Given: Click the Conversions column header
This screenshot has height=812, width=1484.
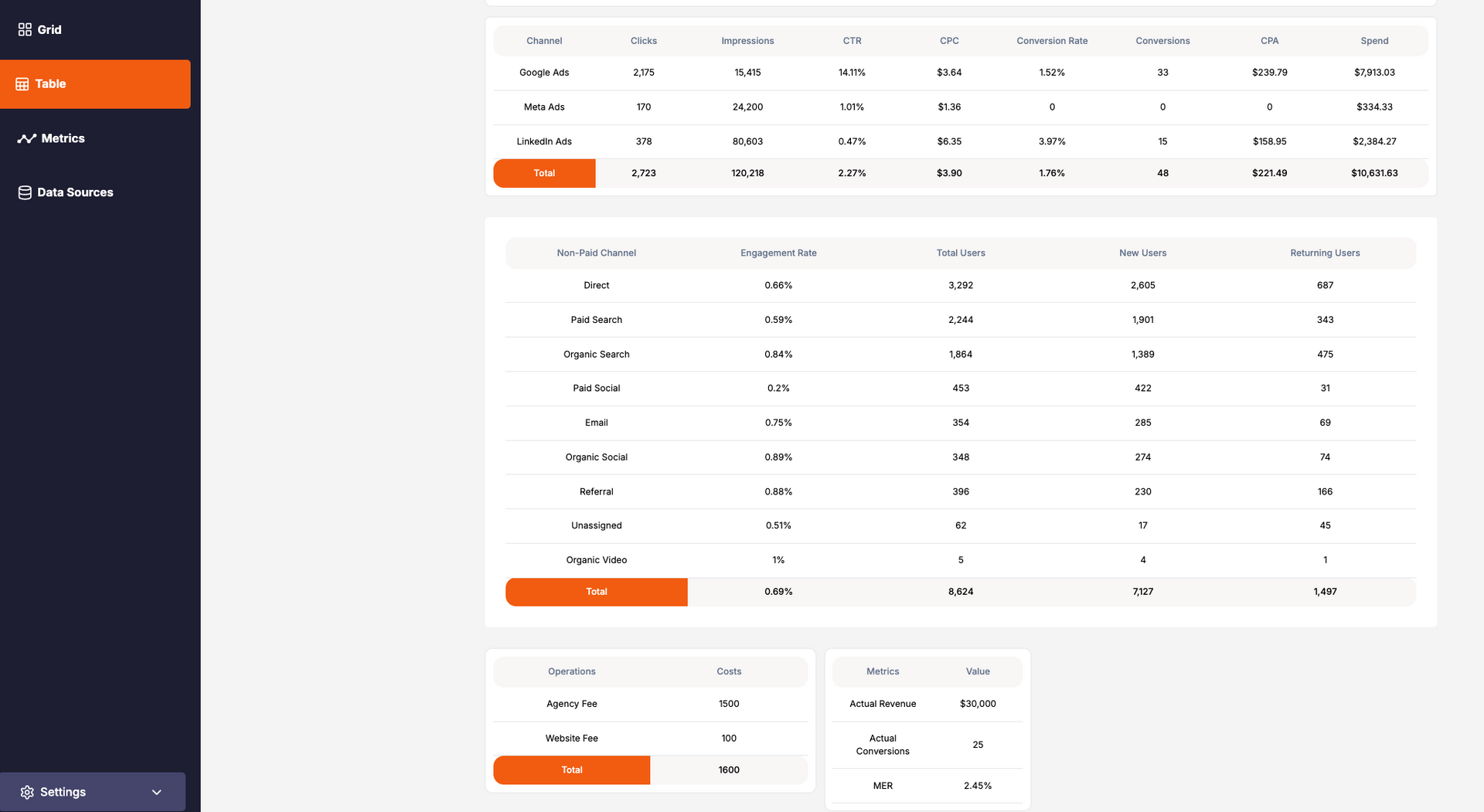Looking at the screenshot, I should [1162, 41].
